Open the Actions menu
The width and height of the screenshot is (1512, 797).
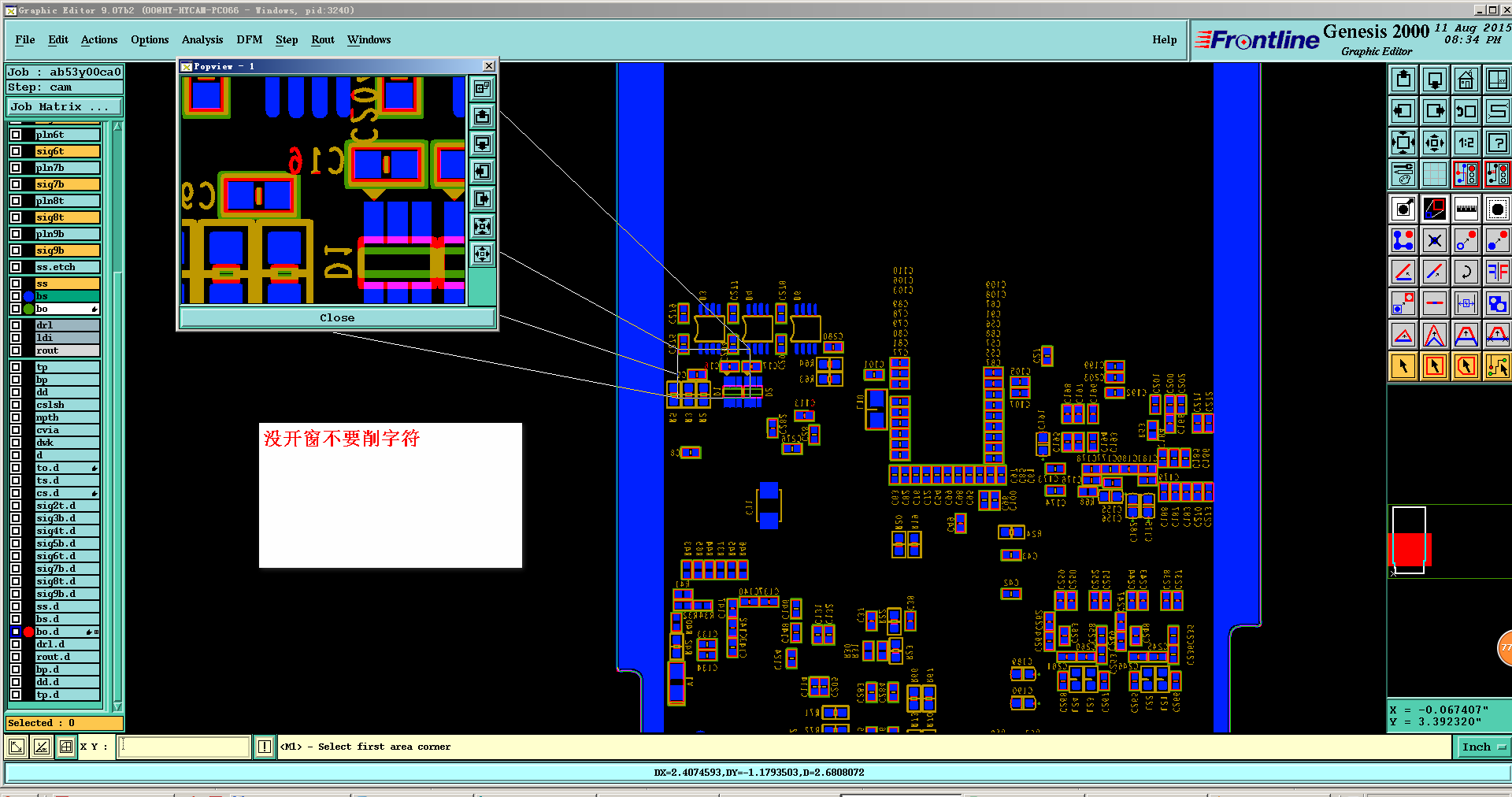coord(99,40)
